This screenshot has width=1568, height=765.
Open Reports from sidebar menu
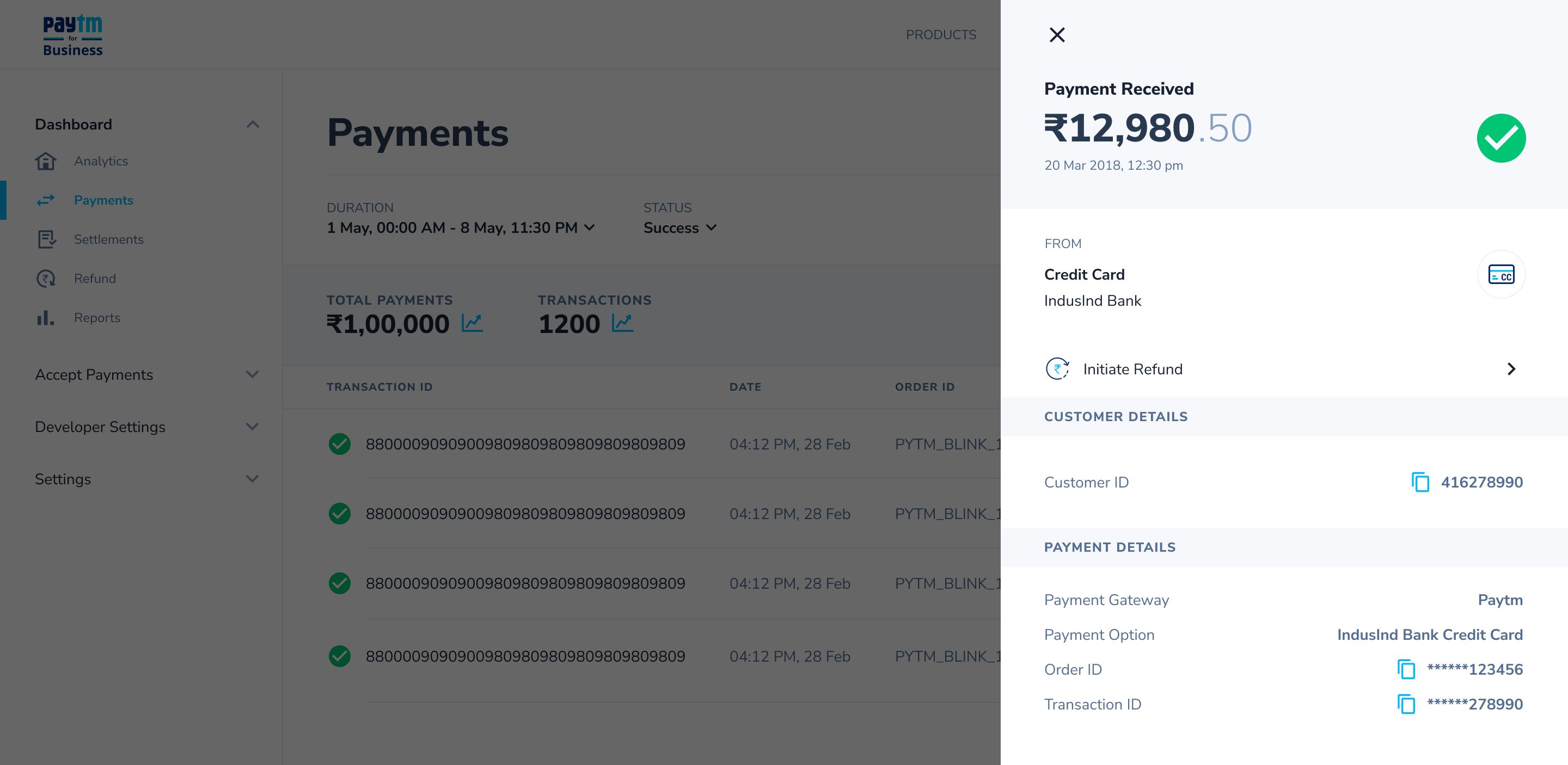pos(97,317)
